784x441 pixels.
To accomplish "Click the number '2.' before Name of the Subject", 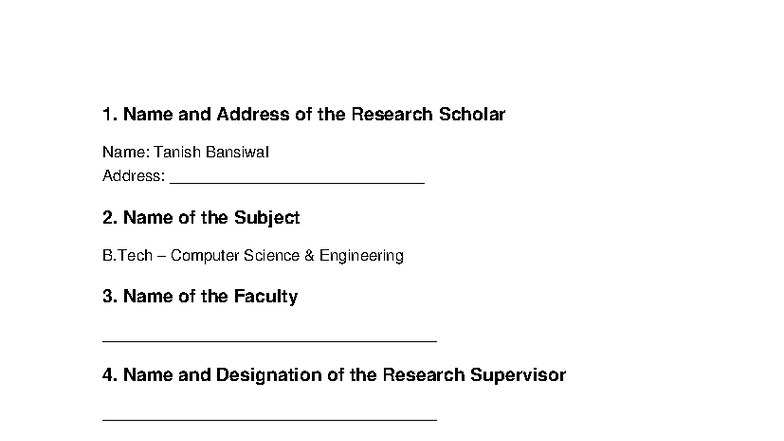I will tap(109, 218).
